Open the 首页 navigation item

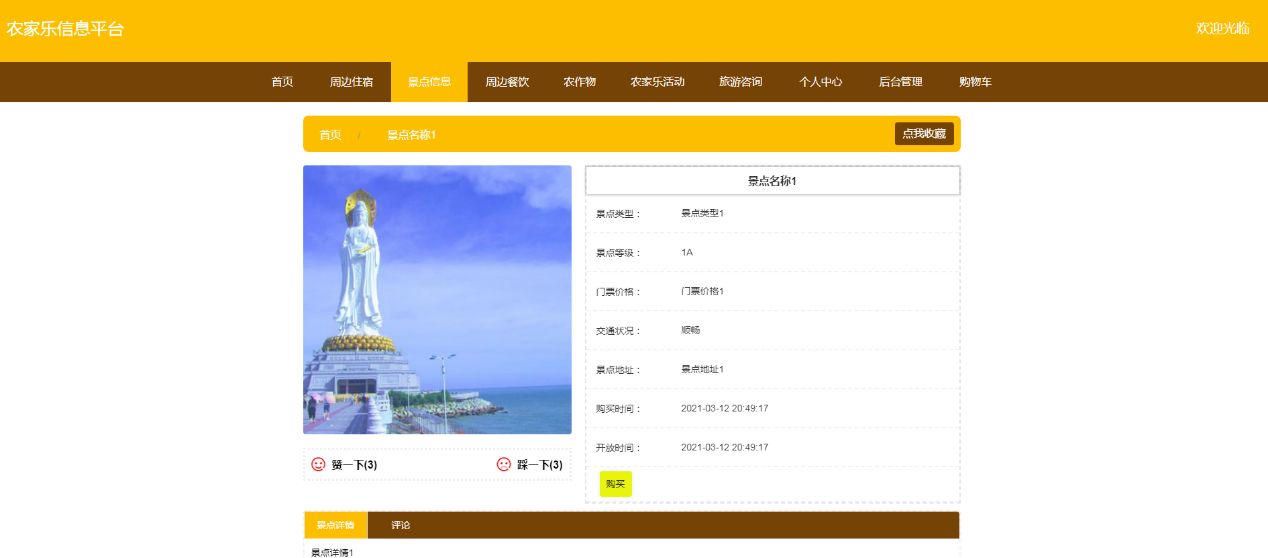[282, 82]
